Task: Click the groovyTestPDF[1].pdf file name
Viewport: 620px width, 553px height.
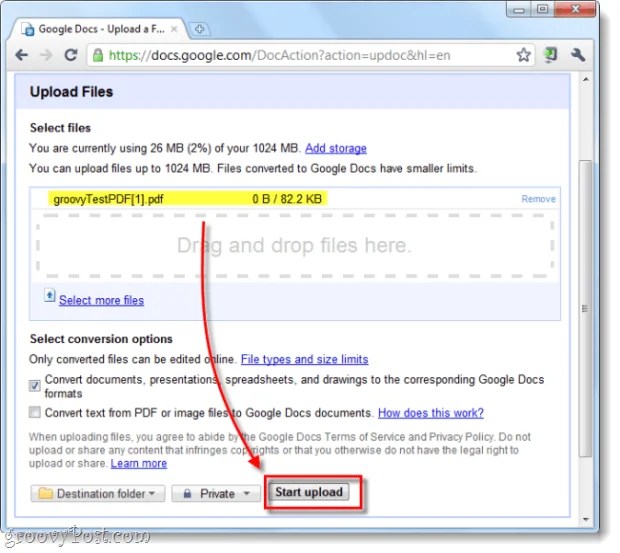Action: tap(108, 199)
